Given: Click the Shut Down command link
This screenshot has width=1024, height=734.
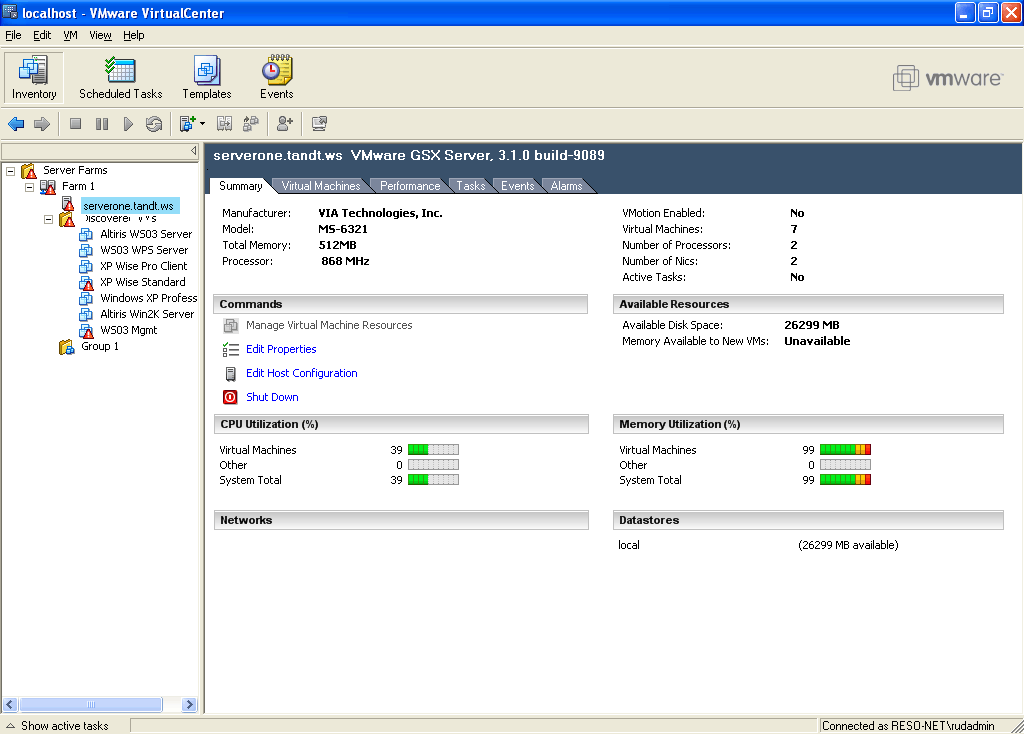Looking at the screenshot, I should [272, 397].
